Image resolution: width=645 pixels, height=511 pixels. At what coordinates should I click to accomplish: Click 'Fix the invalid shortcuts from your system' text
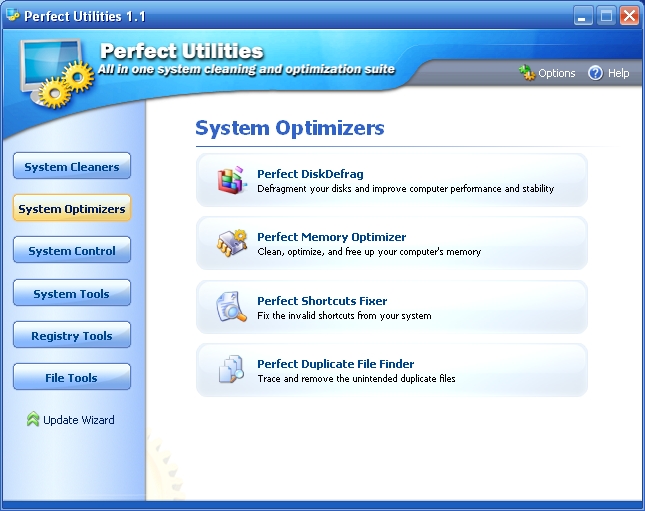[344, 316]
